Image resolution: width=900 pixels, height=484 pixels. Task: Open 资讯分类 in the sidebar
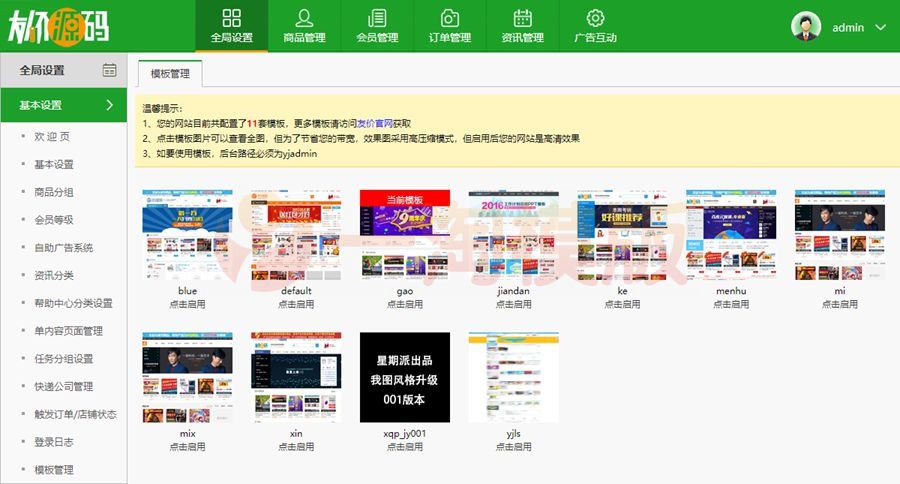[x=54, y=275]
